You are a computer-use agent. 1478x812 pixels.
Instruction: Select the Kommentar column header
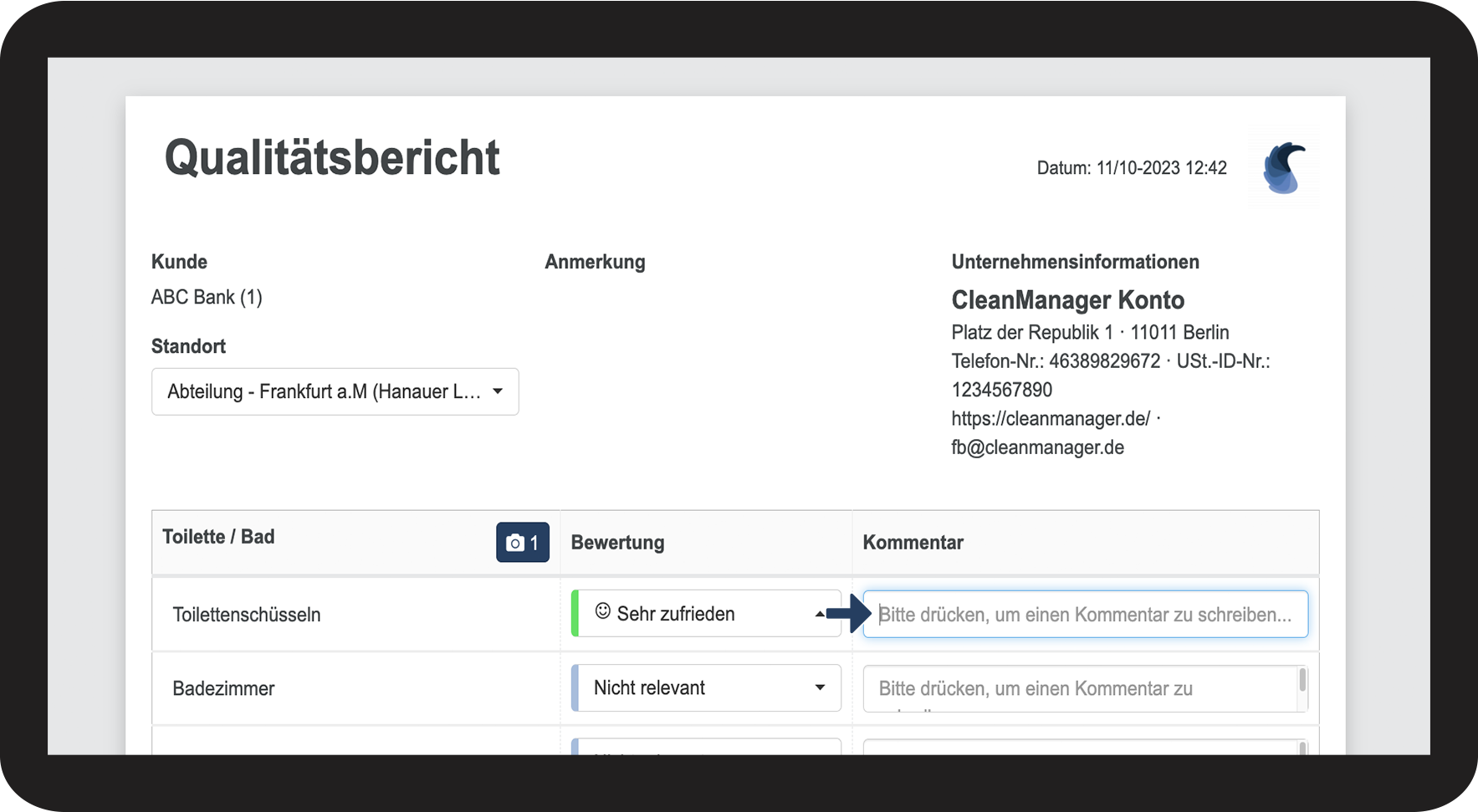point(913,543)
